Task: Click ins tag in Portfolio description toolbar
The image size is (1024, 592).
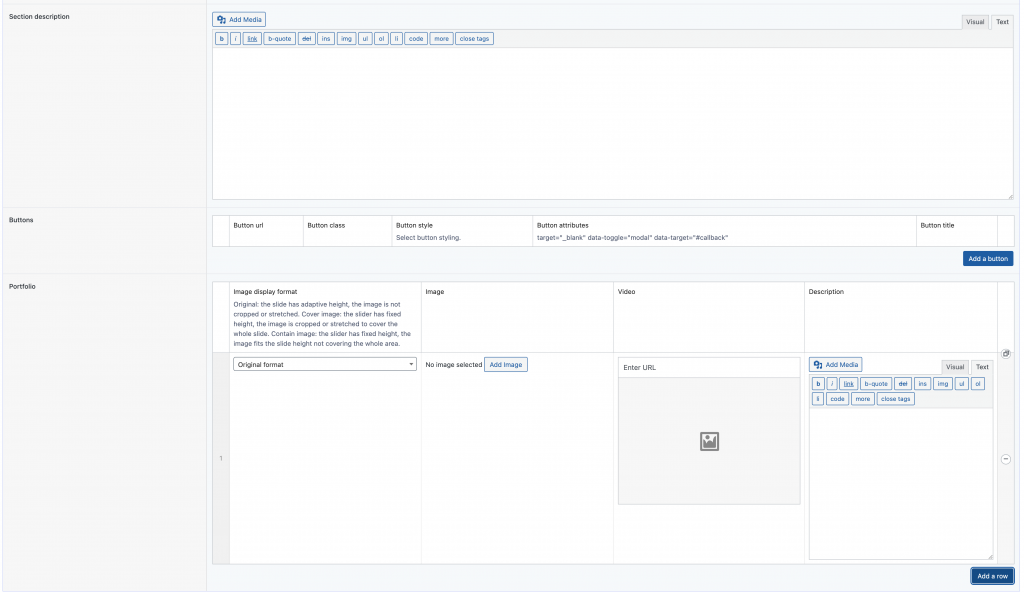Action: point(922,384)
